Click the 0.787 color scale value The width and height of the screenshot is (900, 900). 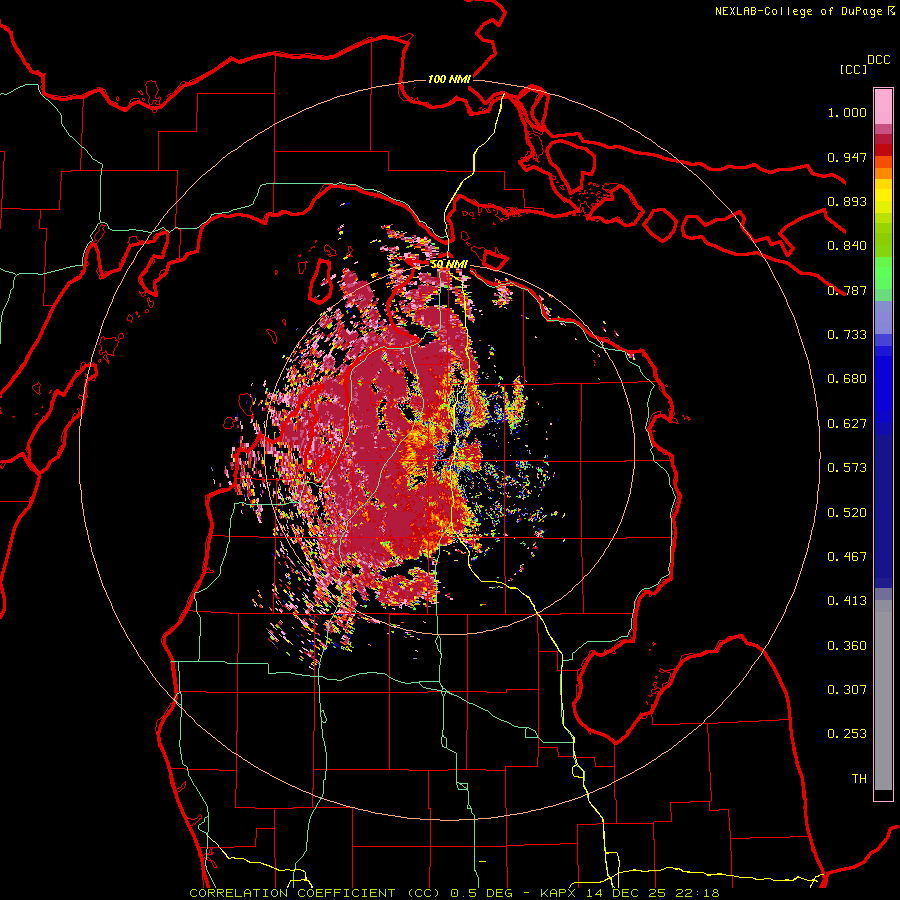click(x=847, y=290)
